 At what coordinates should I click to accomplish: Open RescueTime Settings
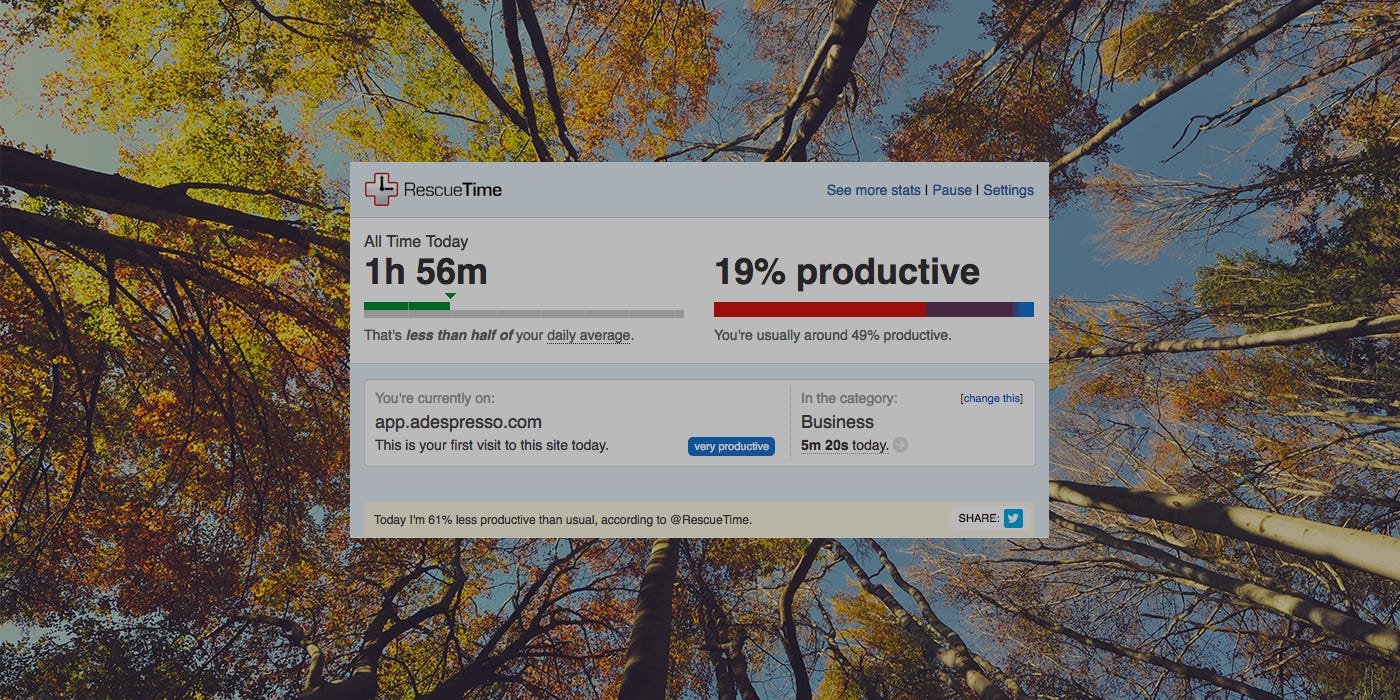(x=1008, y=190)
